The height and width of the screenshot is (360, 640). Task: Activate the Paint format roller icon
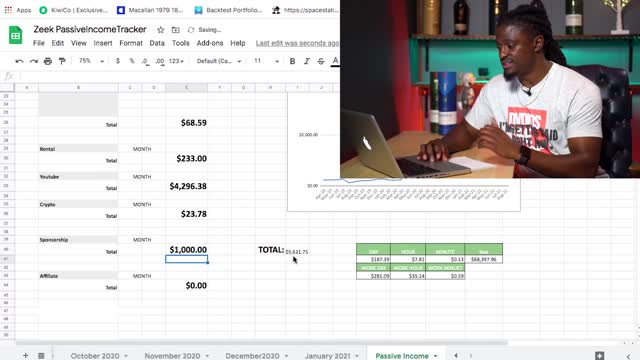tap(62, 61)
